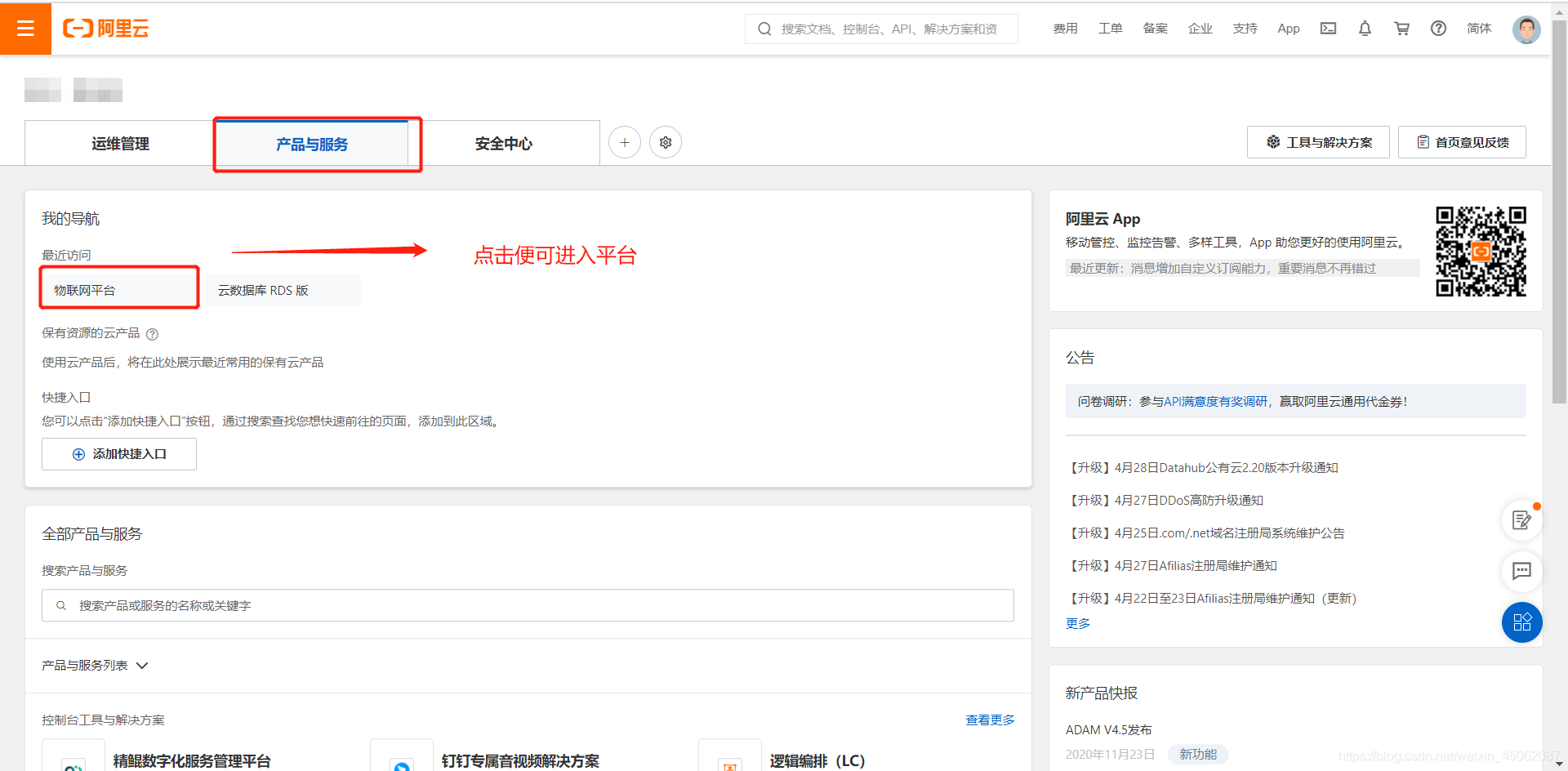The height and width of the screenshot is (771, 1568).
Task: Click the 查看更多 link
Action: (x=990, y=720)
